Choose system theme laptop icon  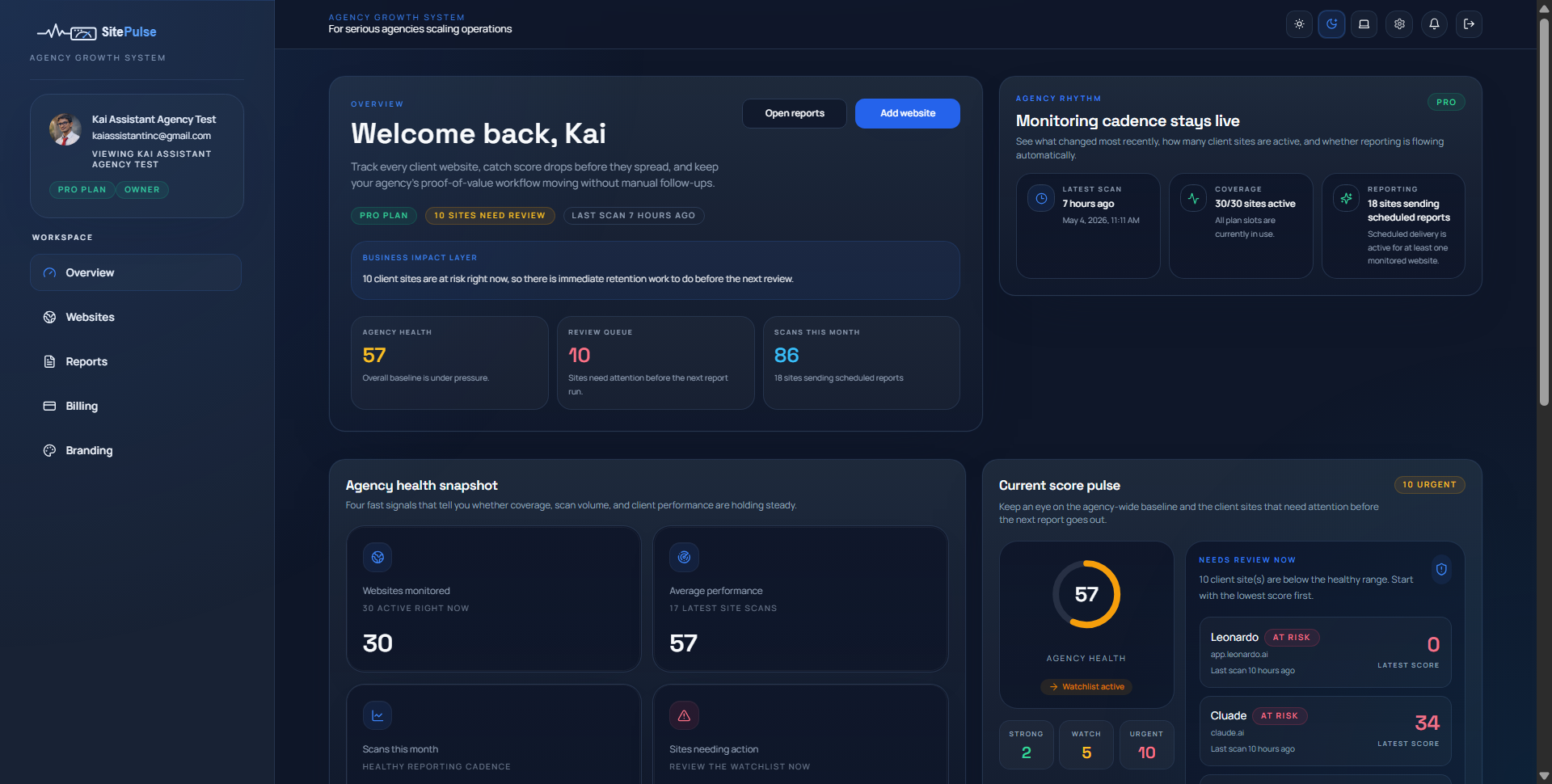1364,24
